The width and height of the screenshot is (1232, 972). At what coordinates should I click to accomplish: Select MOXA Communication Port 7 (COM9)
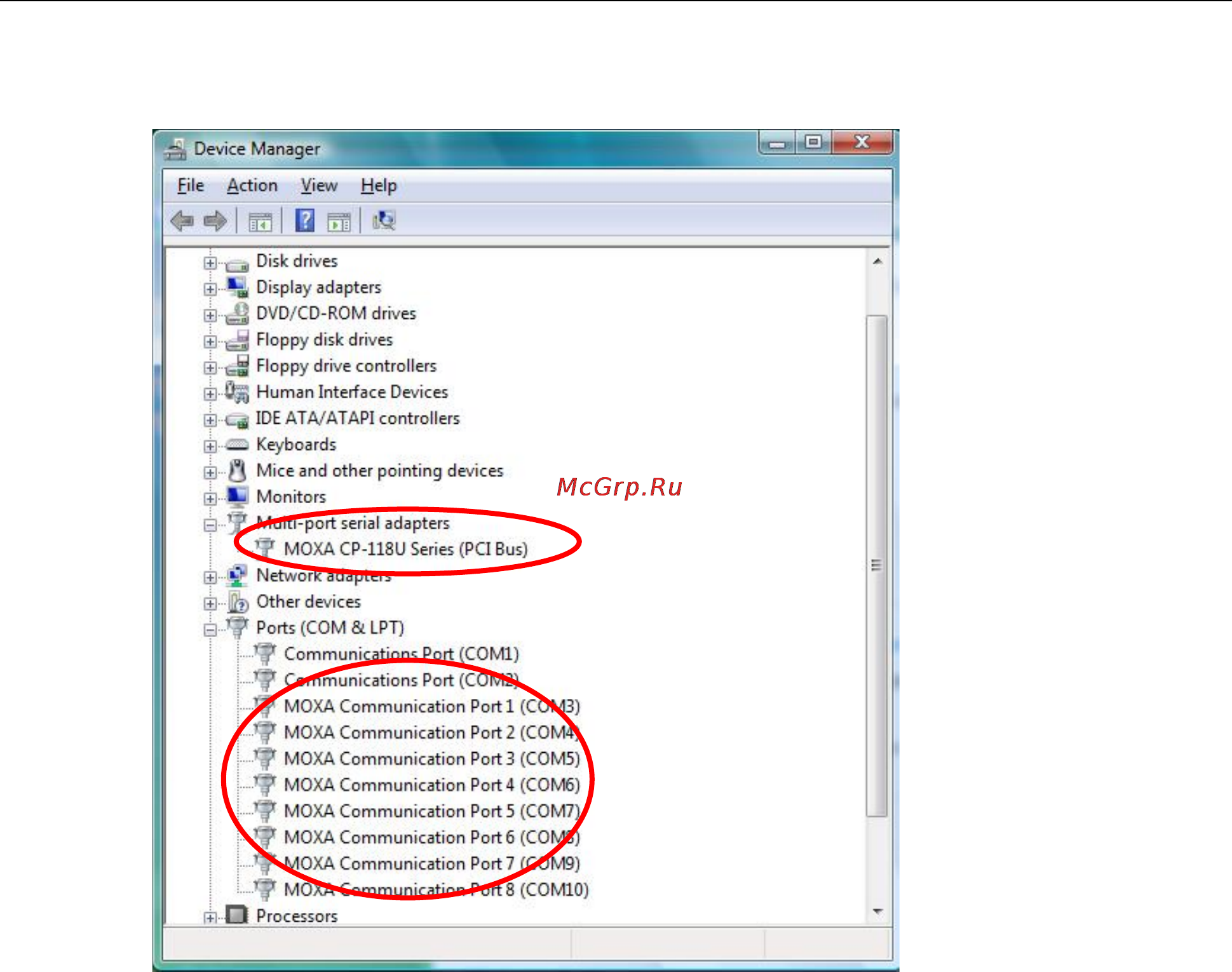pyautogui.click(x=432, y=863)
